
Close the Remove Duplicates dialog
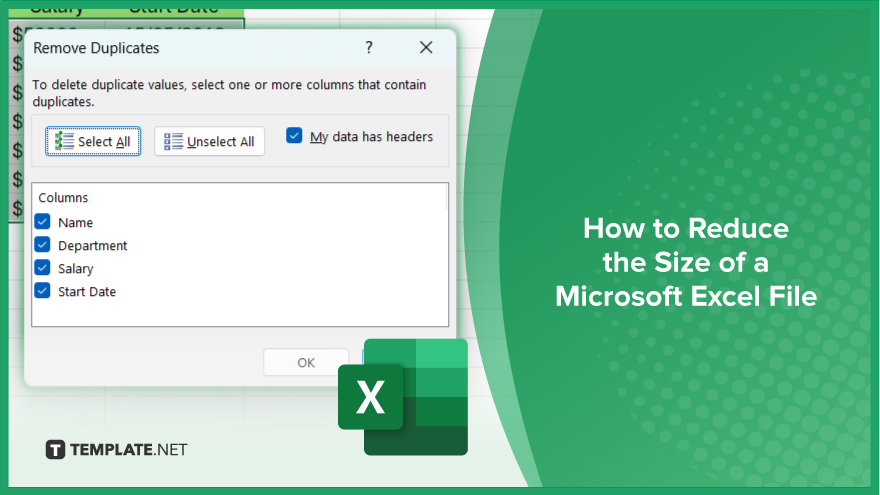(x=426, y=48)
